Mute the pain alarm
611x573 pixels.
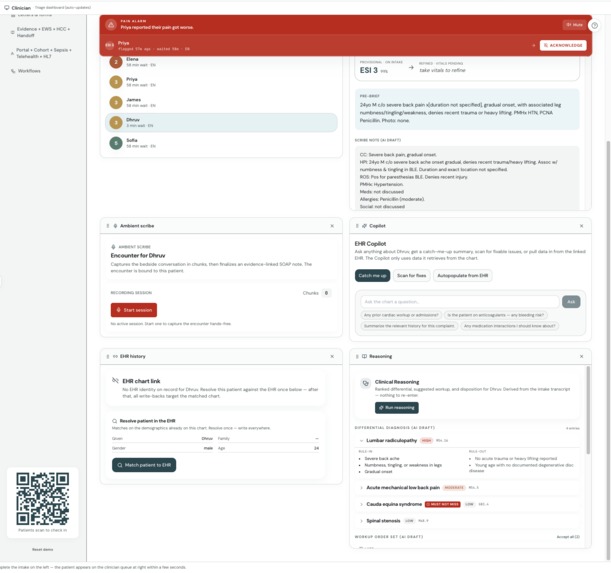pos(574,25)
